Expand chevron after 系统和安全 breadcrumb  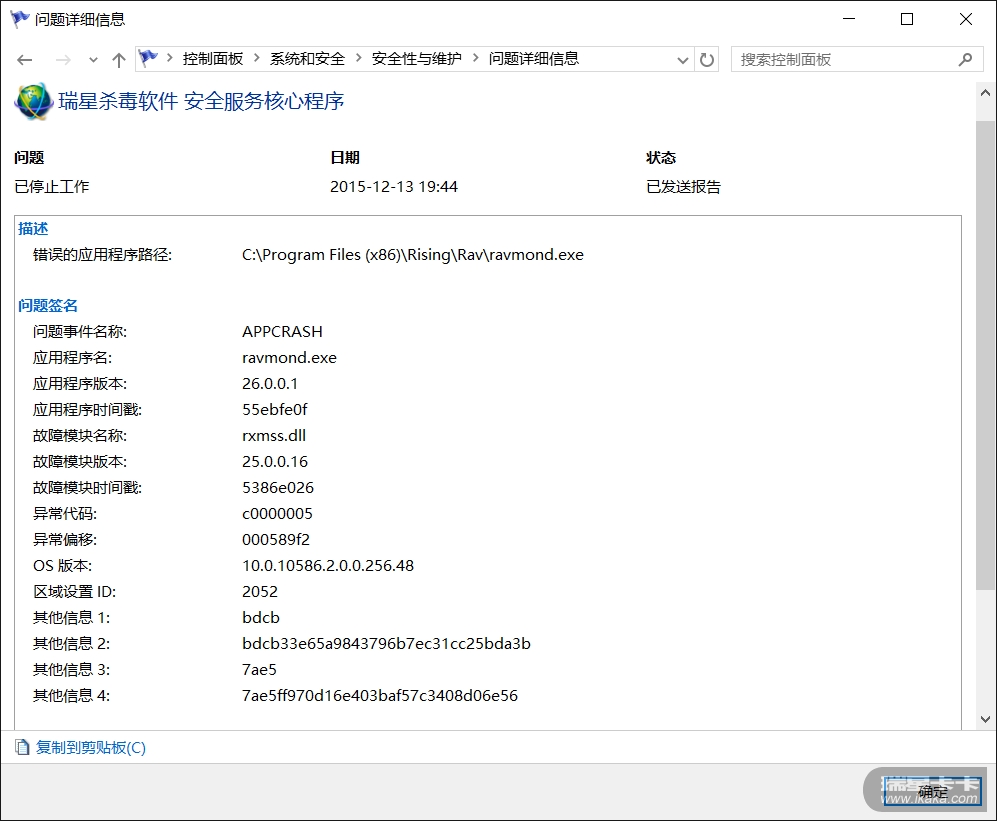point(359,59)
